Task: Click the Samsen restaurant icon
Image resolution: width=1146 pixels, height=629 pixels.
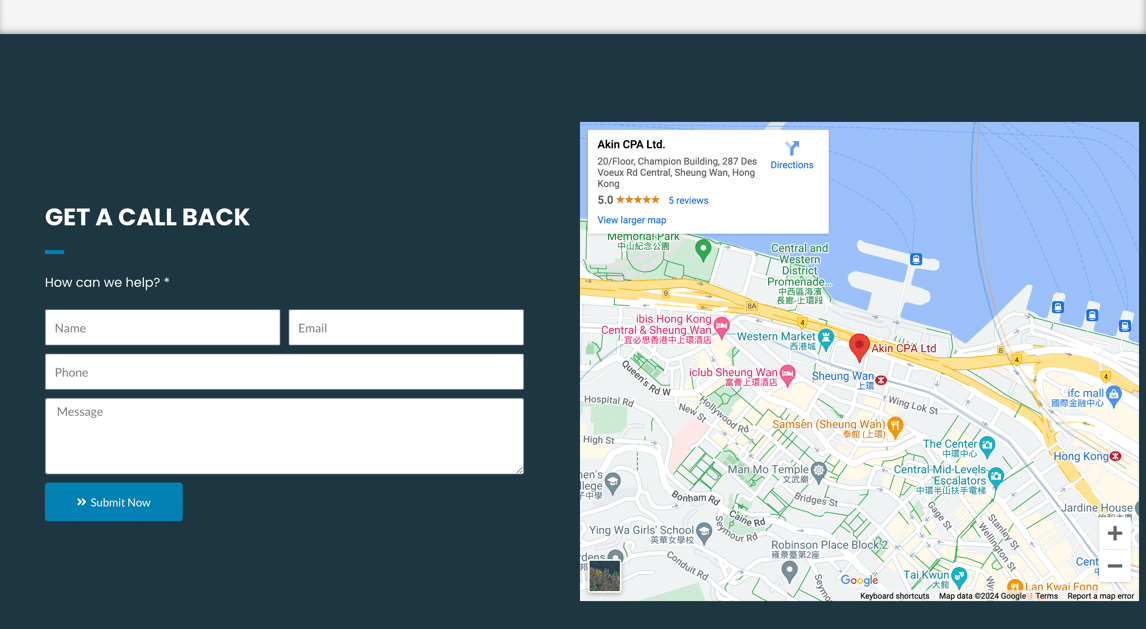Action: pyautogui.click(x=895, y=425)
